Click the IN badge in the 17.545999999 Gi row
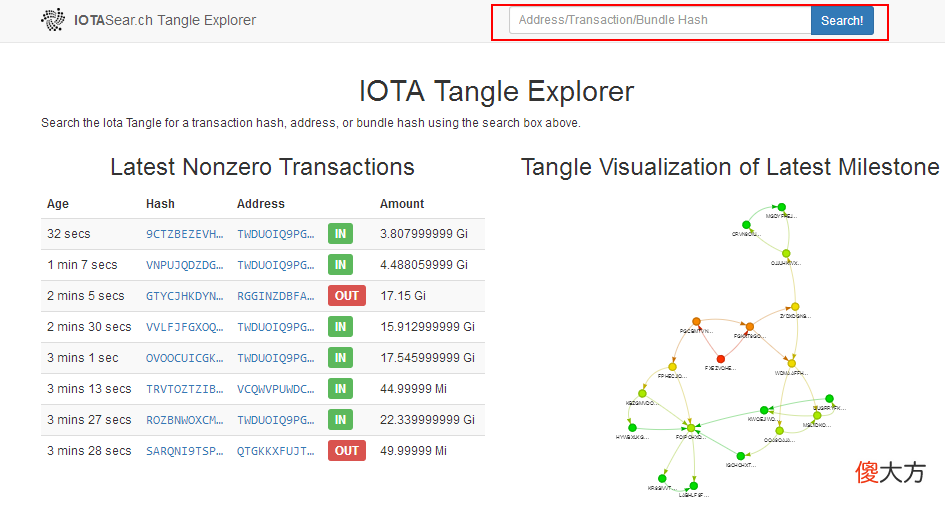 [x=341, y=358]
